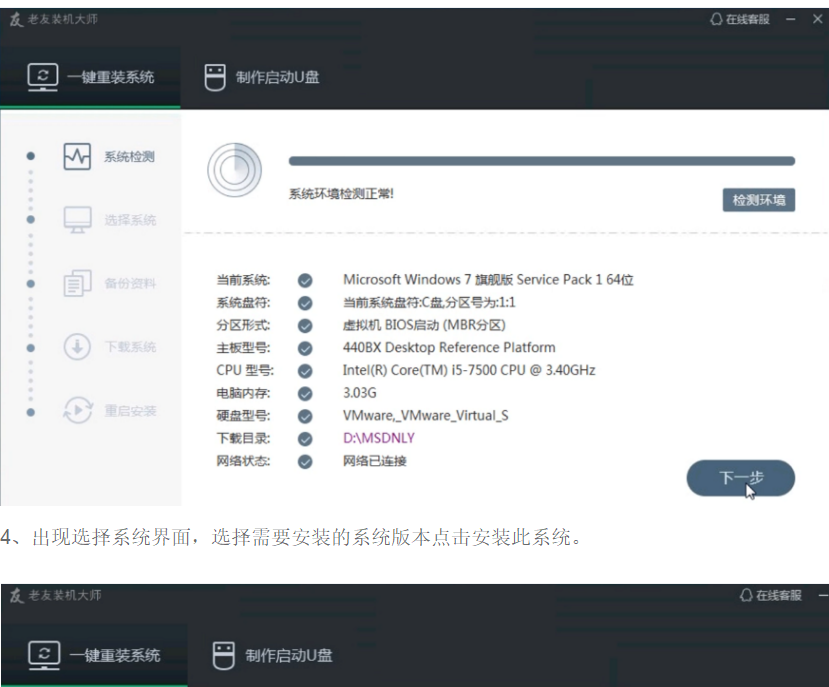
Task: Click the 3.03G memory value
Action: (x=360, y=393)
